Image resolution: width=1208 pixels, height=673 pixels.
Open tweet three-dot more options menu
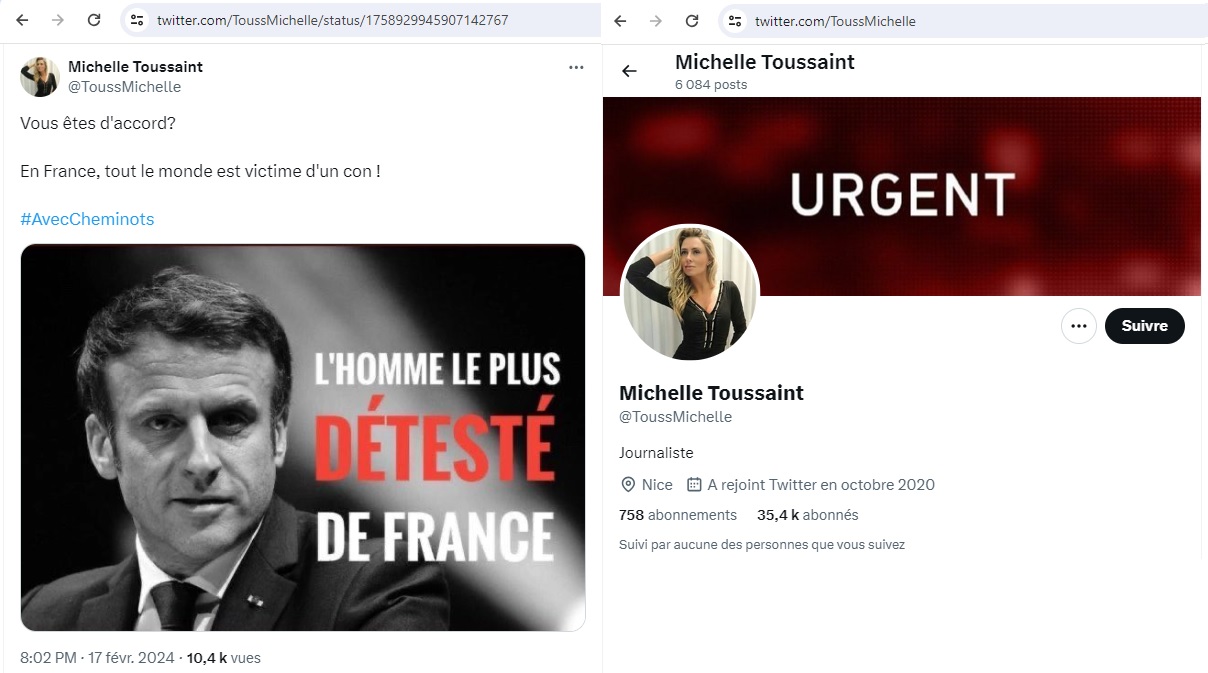[x=576, y=68]
